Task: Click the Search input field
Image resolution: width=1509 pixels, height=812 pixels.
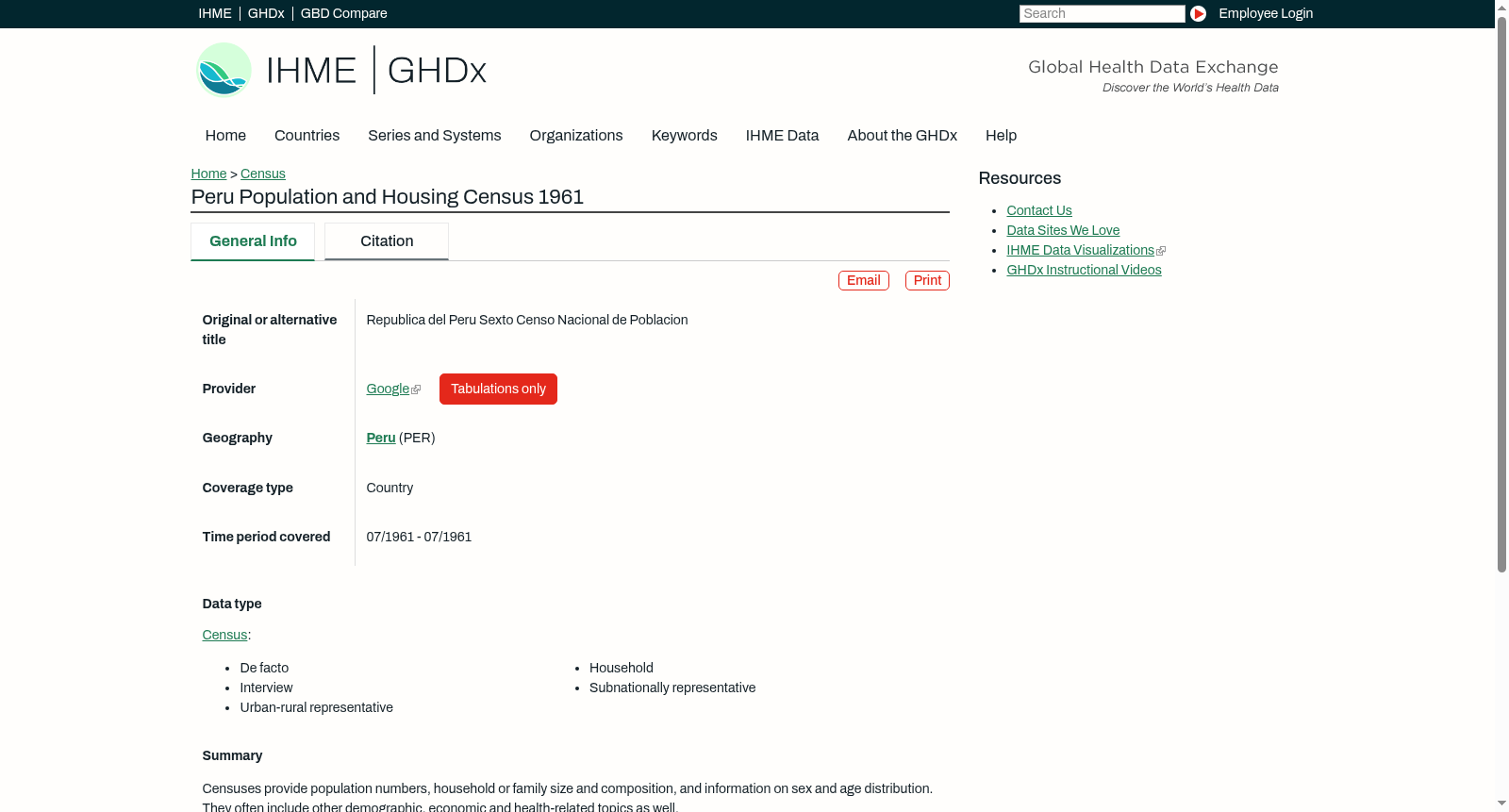Action: 1102,13
